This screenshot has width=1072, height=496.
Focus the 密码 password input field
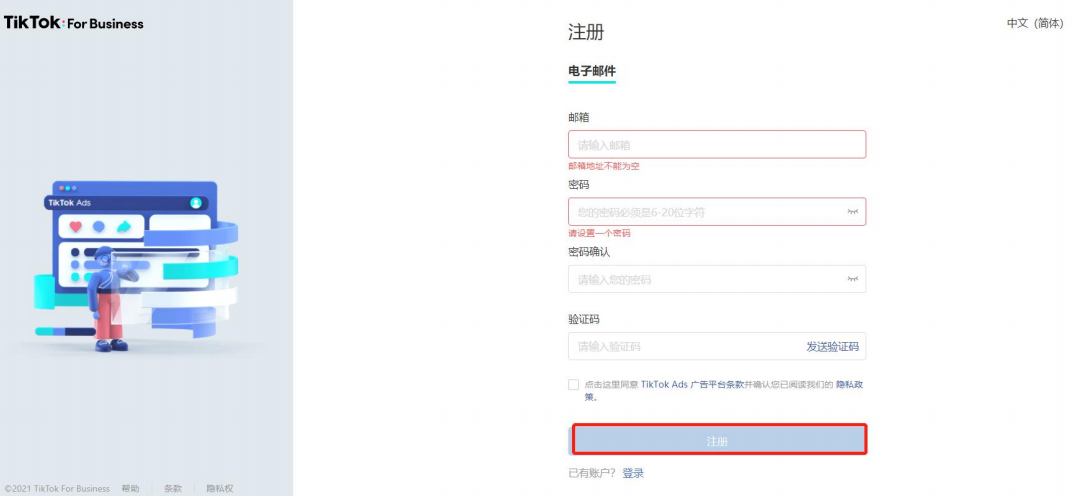coord(717,211)
